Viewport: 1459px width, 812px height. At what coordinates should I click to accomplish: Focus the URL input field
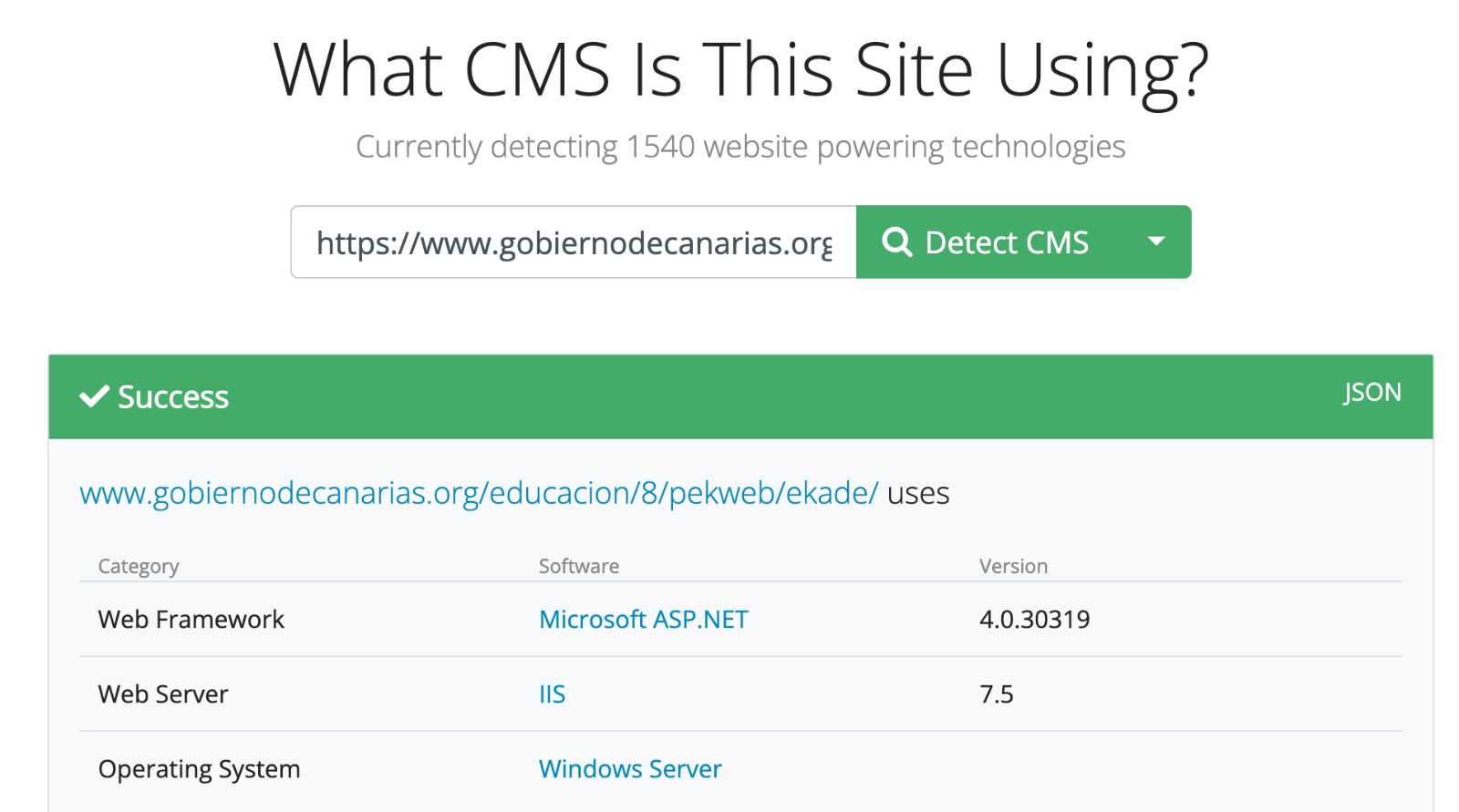point(574,242)
